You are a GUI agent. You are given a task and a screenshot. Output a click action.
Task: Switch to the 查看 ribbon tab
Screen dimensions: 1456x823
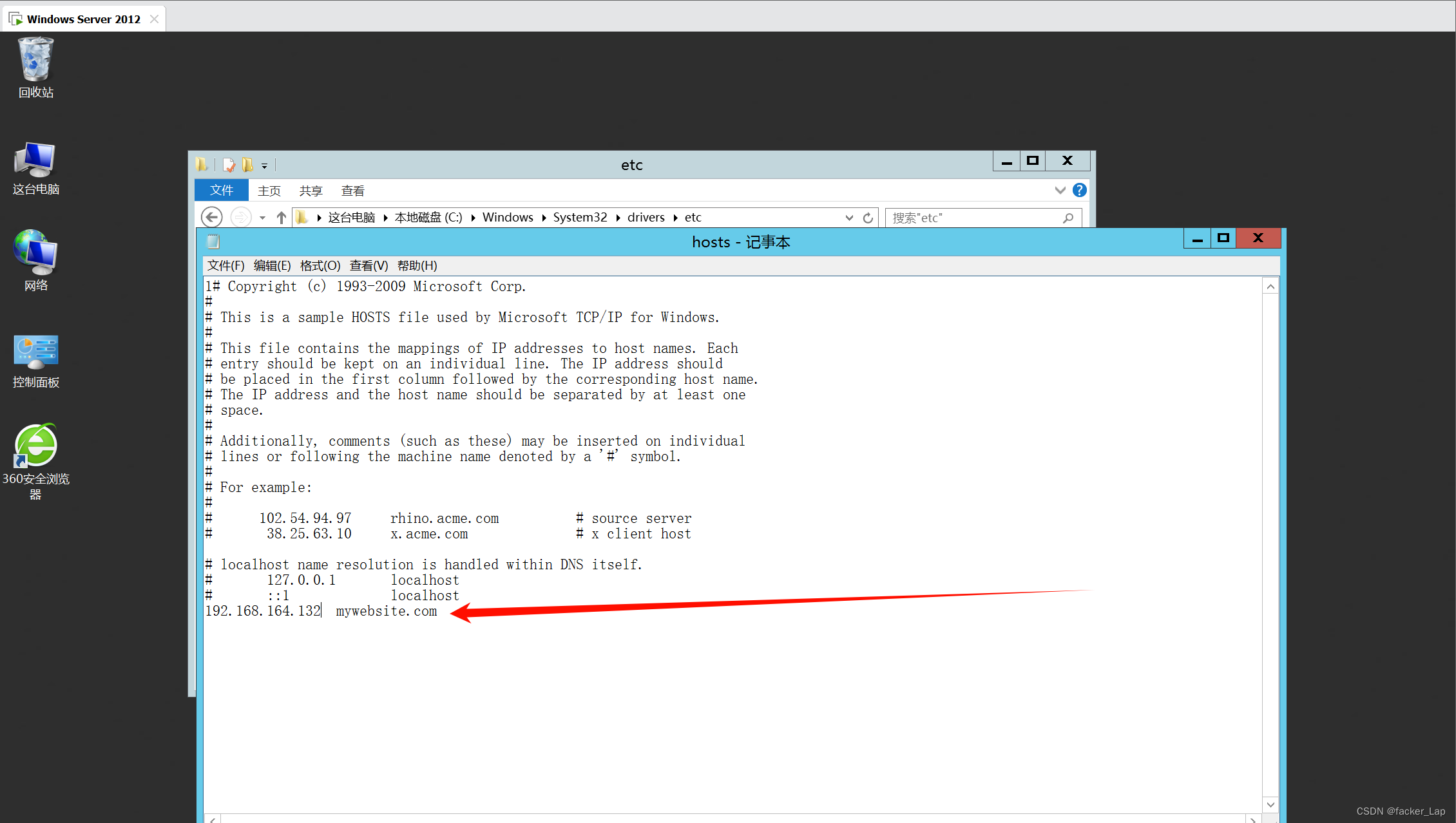[x=352, y=191]
